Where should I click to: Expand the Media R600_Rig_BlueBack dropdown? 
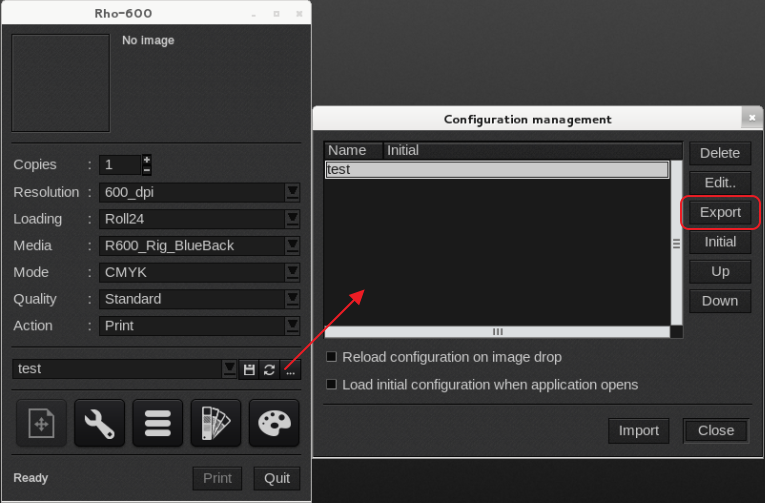[292, 245]
